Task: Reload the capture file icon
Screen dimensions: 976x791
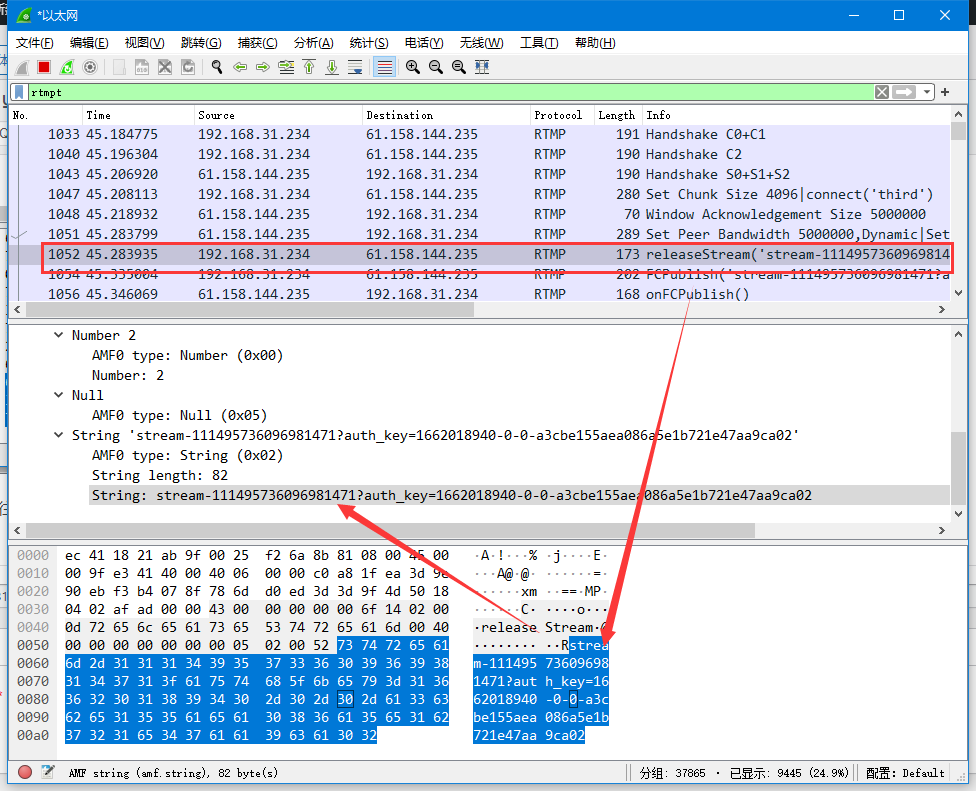Action: click(187, 67)
